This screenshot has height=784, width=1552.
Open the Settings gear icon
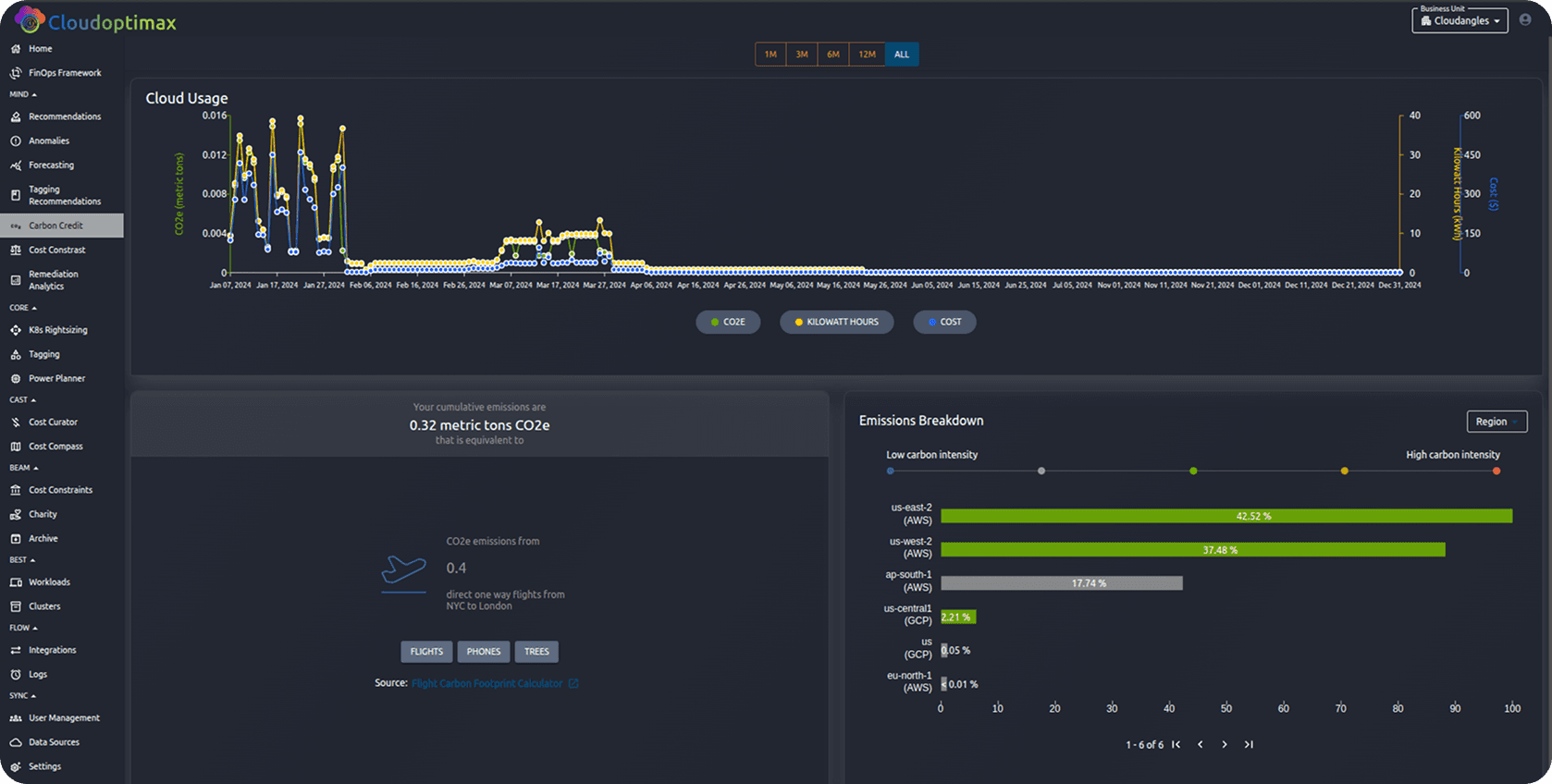[16, 766]
